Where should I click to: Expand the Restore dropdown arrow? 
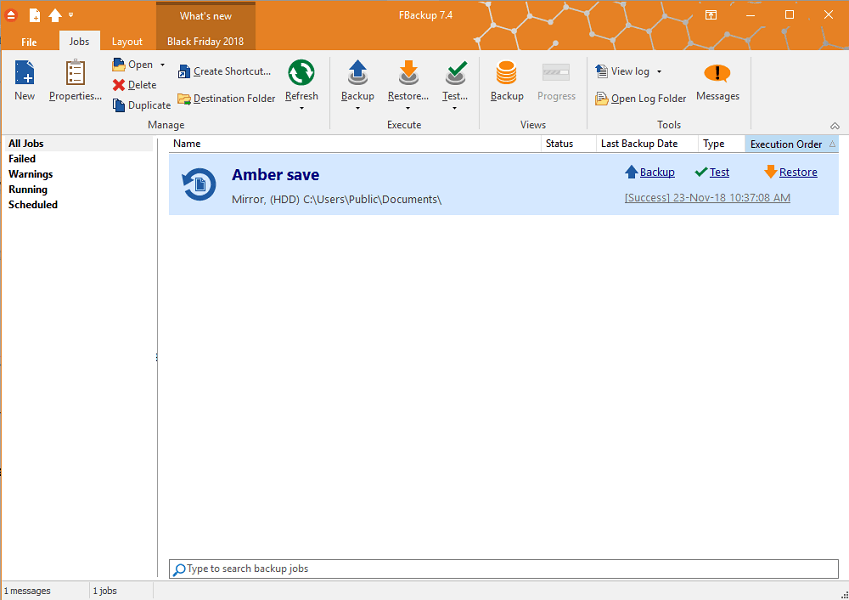[x=408, y=108]
